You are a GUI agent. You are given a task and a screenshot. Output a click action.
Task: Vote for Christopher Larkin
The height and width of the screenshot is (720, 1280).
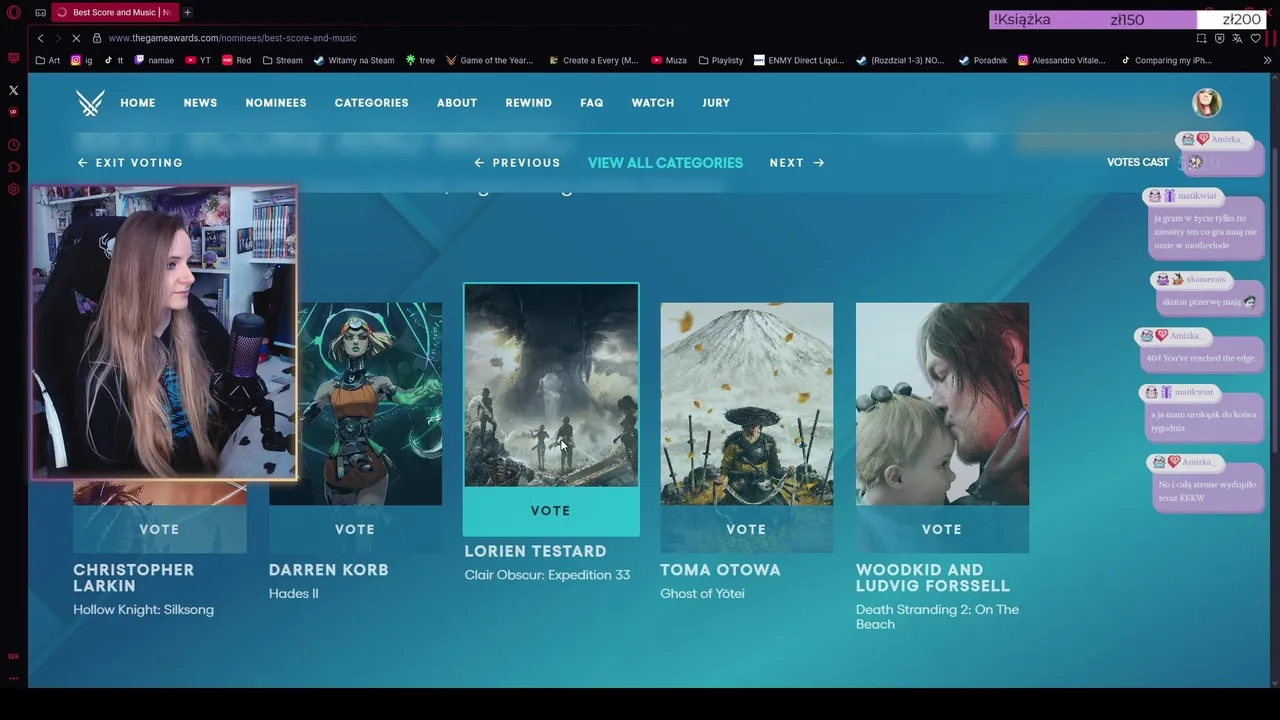[x=159, y=529]
